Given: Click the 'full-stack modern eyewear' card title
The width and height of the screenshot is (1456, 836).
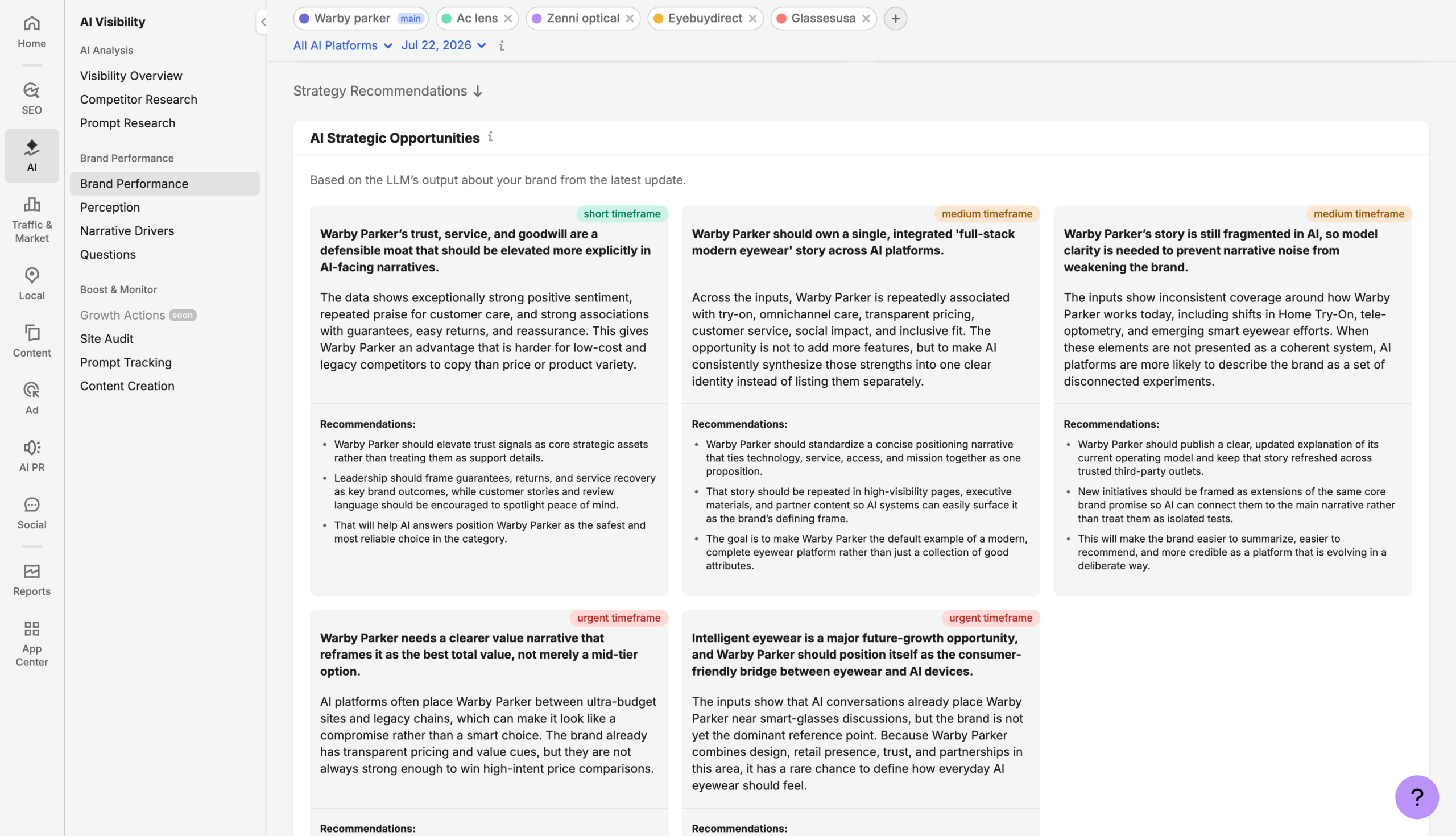Looking at the screenshot, I should point(853,242).
